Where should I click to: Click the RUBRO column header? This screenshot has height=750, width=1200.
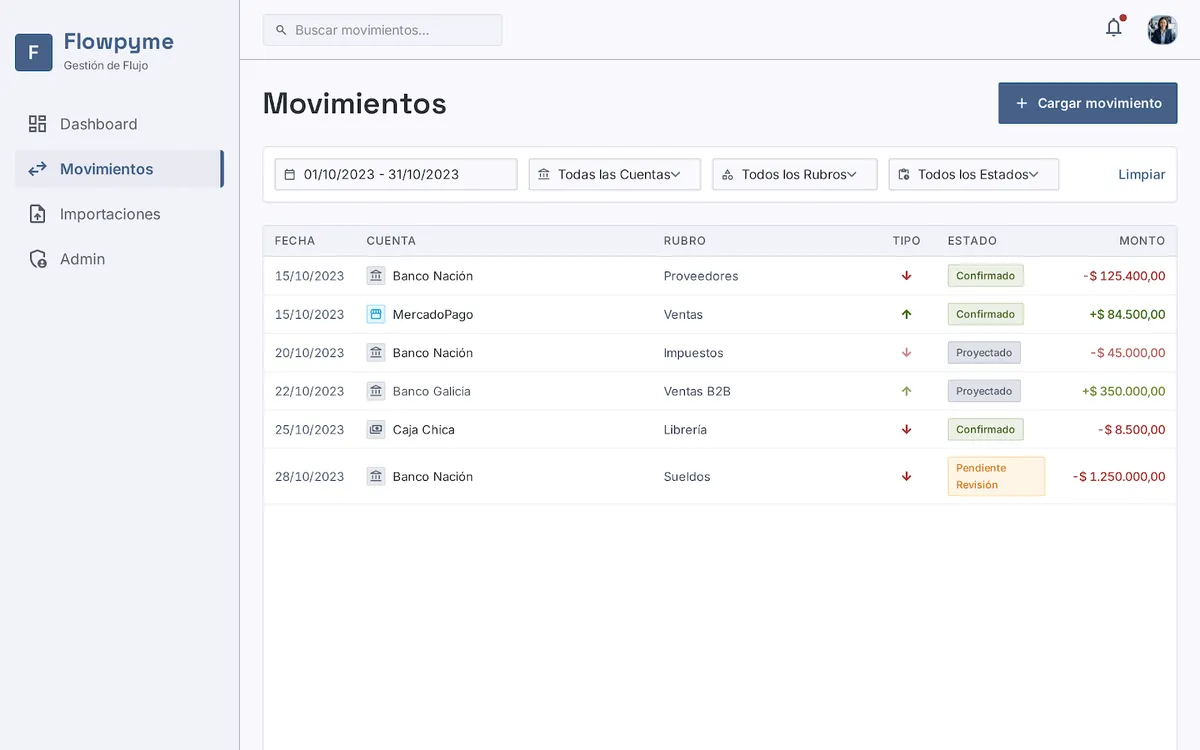685,241
